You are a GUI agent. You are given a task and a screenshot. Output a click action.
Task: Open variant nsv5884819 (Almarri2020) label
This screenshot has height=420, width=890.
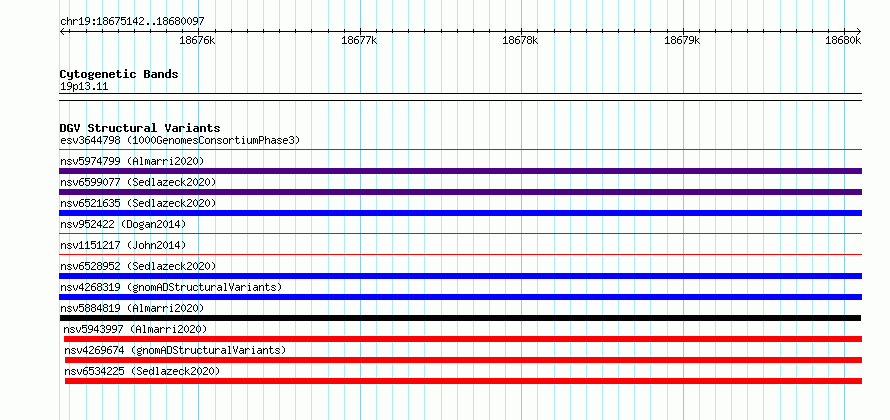pyautogui.click(x=132, y=308)
